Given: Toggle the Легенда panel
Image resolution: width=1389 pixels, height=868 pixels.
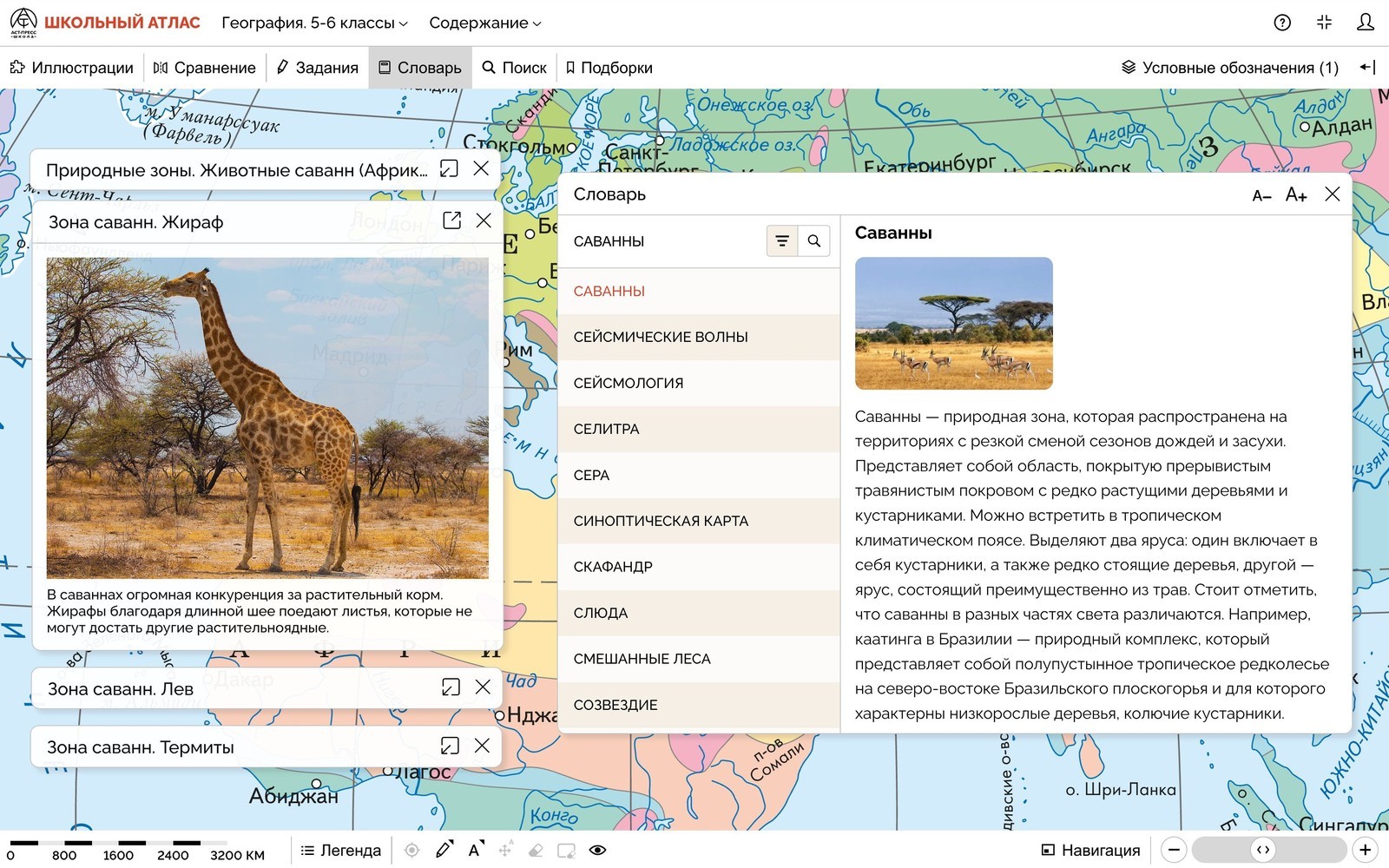Looking at the screenshot, I should (x=341, y=851).
